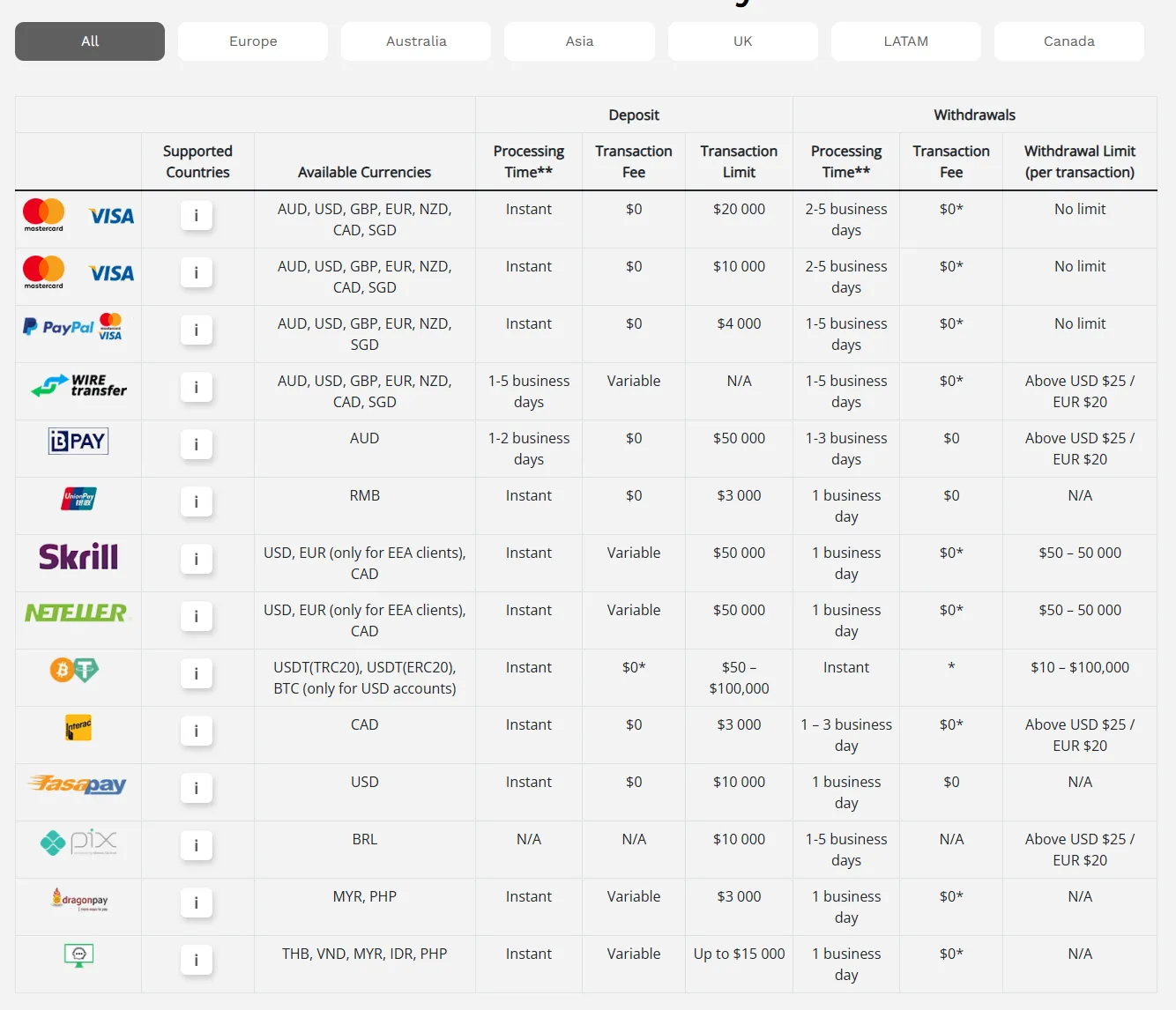Open supported countries info for Wire transfer
The image size is (1176, 1010).
[x=197, y=388]
